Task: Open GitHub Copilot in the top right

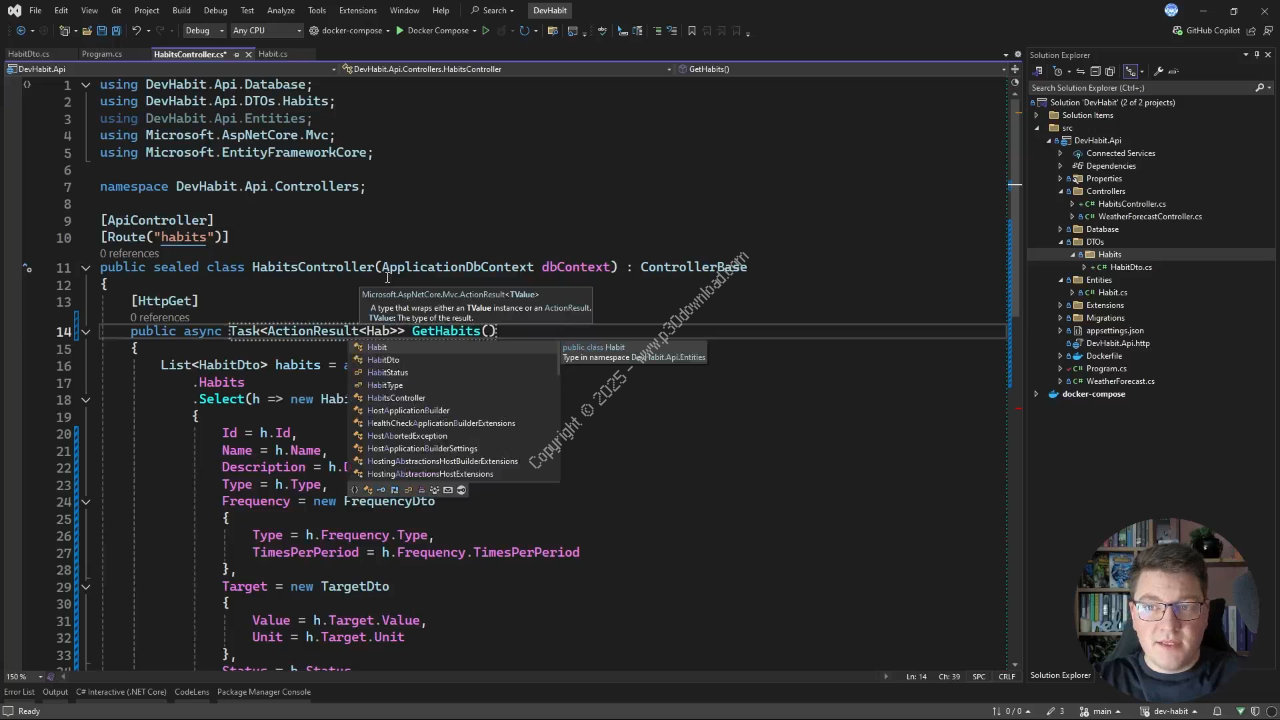Action: point(1206,30)
